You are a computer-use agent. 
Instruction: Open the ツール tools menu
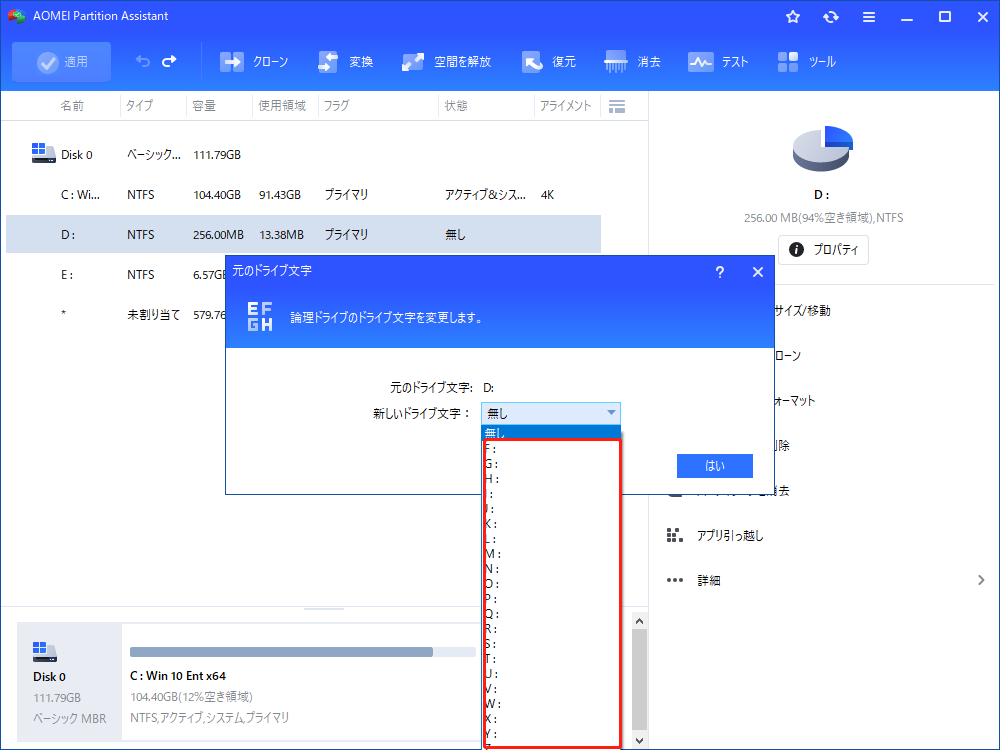point(806,62)
